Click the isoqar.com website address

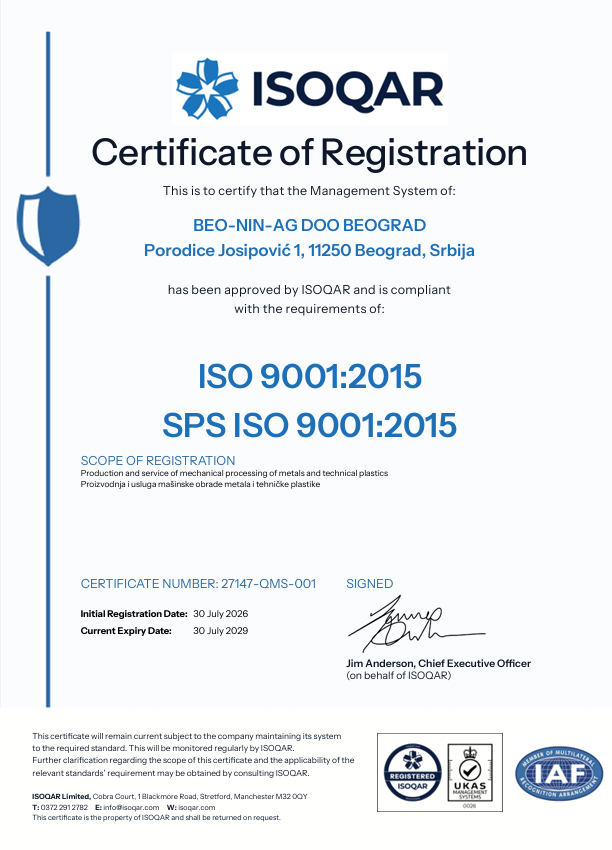[x=197, y=807]
